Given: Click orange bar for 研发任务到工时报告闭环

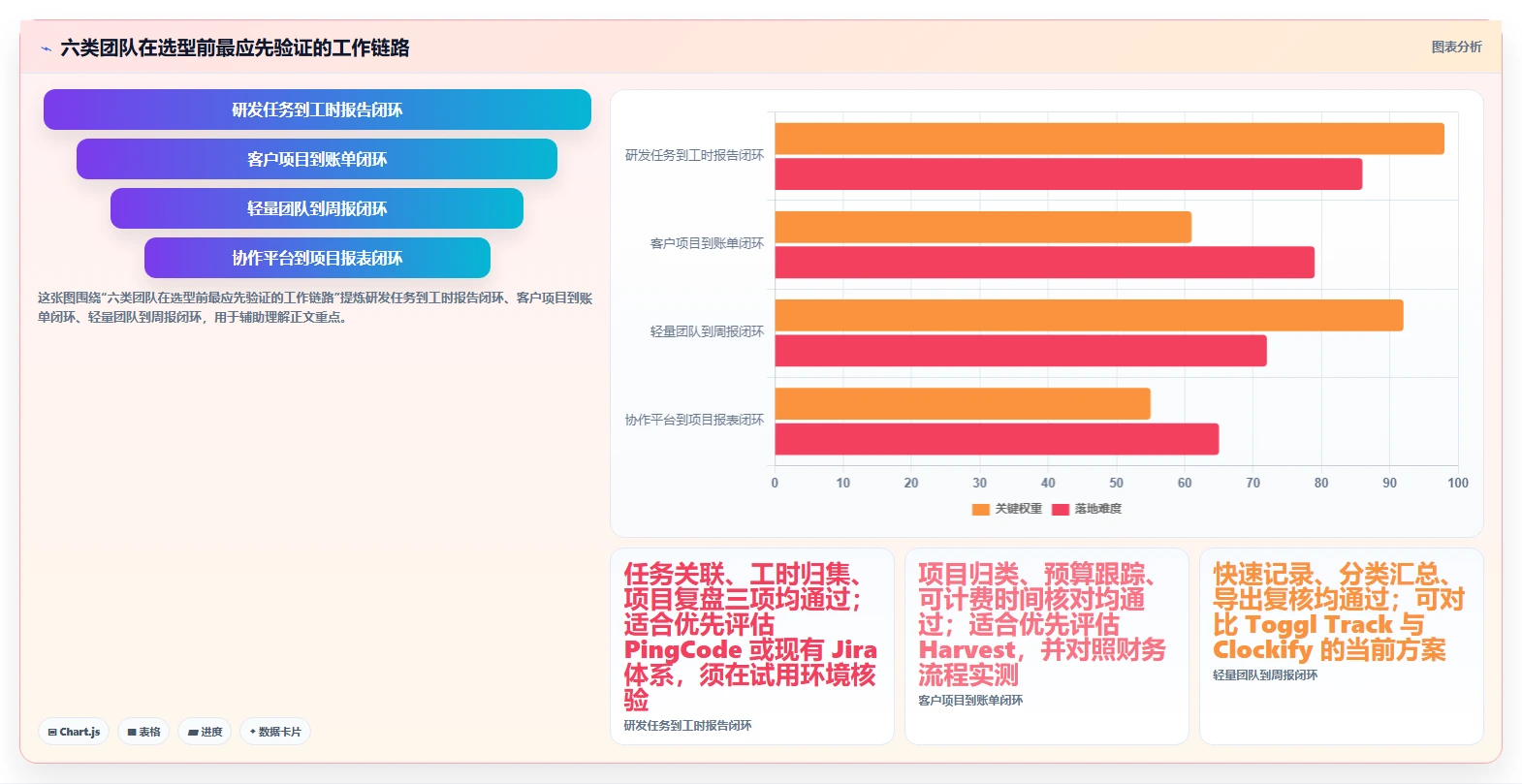Looking at the screenshot, I should [1109, 139].
